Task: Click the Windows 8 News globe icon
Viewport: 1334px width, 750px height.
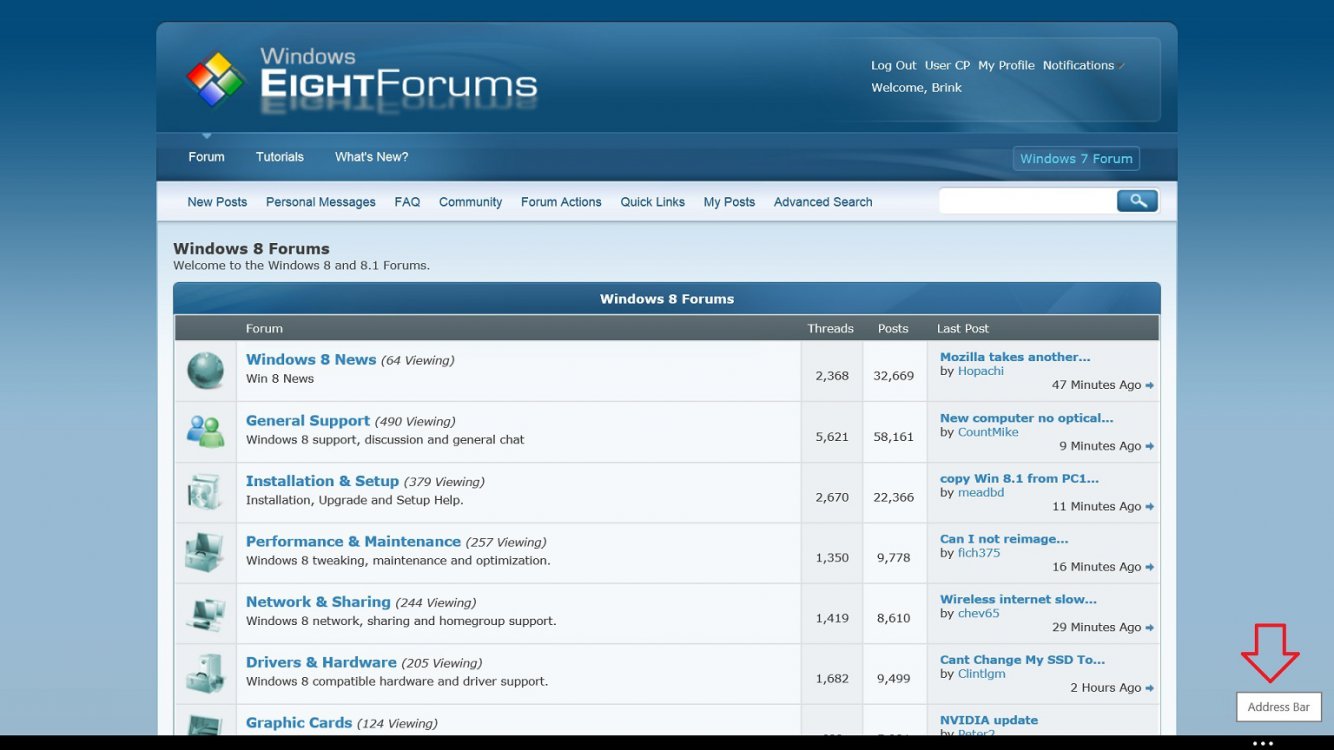Action: (205, 371)
